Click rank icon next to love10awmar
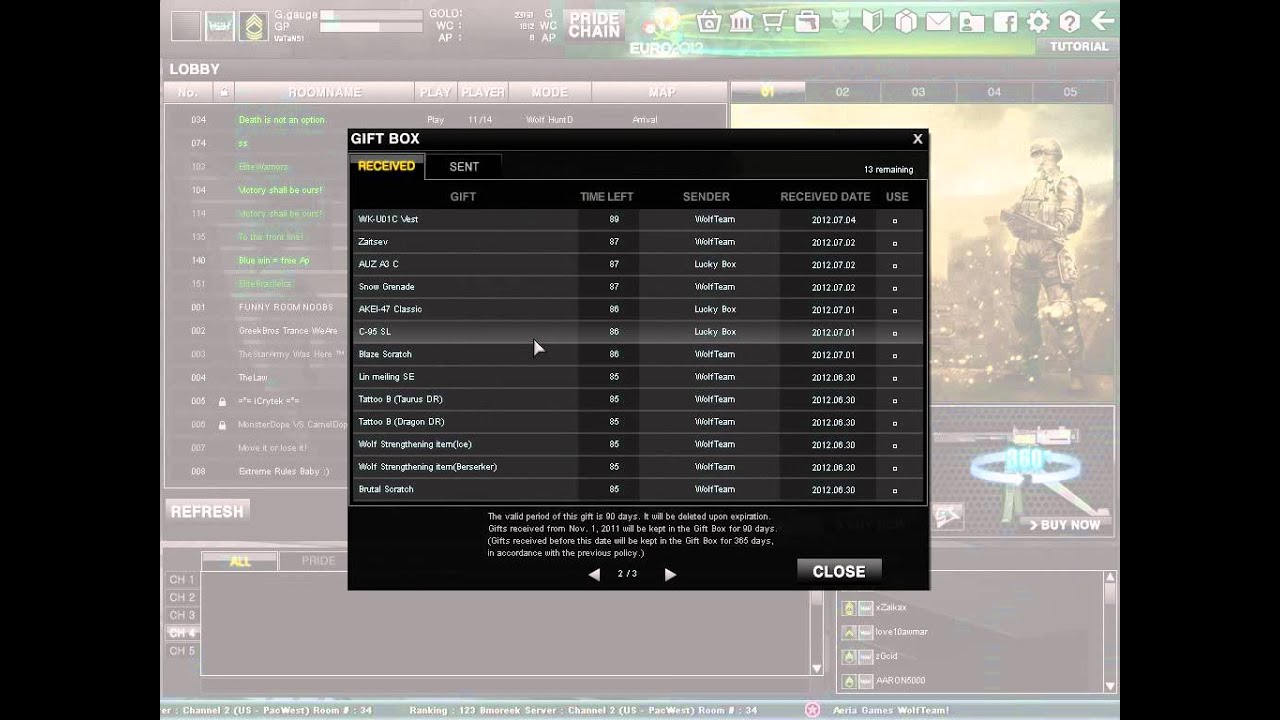The width and height of the screenshot is (1280, 720). (x=849, y=632)
